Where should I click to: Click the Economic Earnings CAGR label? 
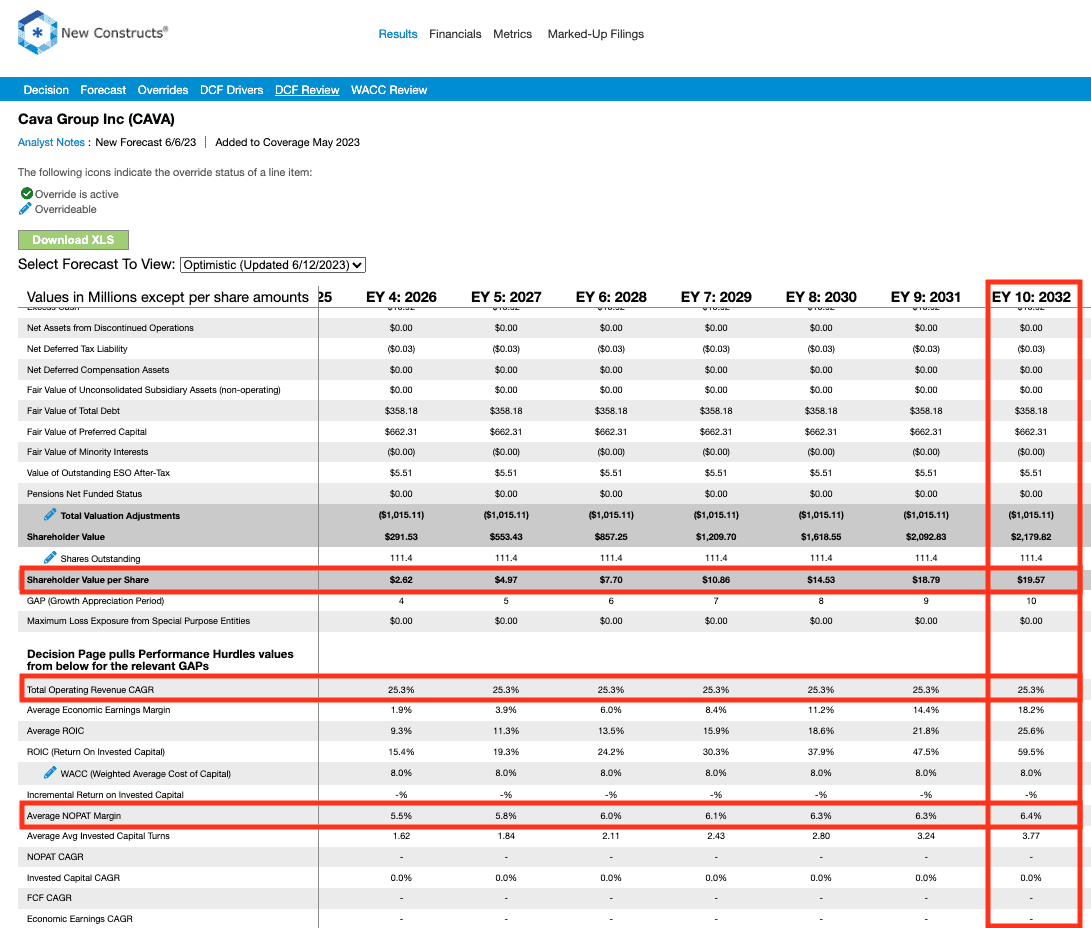coord(79,918)
